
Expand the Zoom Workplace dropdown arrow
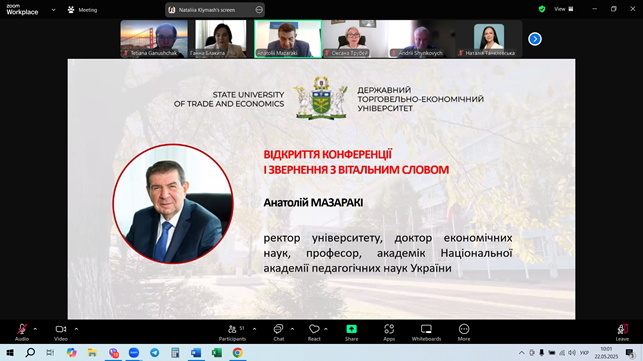click(x=53, y=10)
